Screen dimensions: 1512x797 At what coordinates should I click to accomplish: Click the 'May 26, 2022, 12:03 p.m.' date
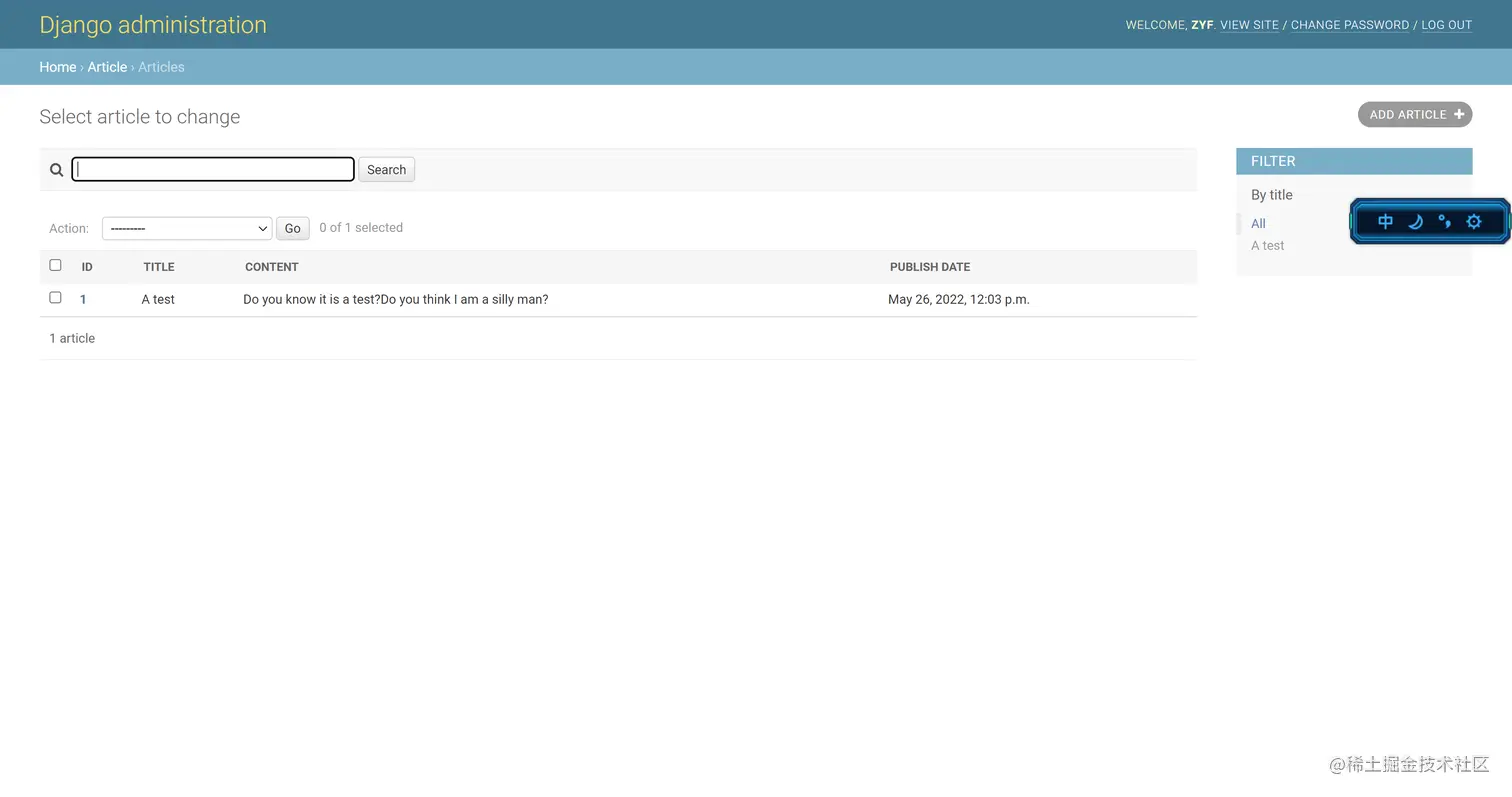(x=959, y=299)
